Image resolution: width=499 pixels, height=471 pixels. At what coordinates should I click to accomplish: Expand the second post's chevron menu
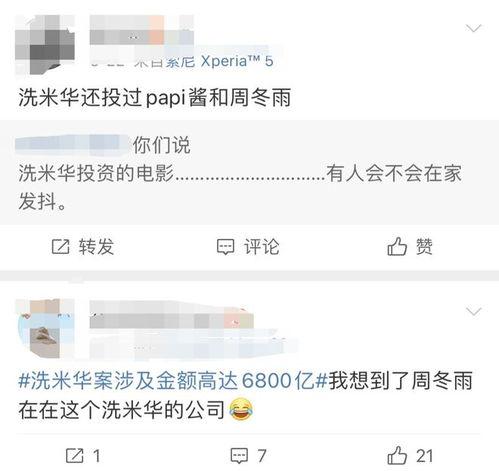click(473, 312)
